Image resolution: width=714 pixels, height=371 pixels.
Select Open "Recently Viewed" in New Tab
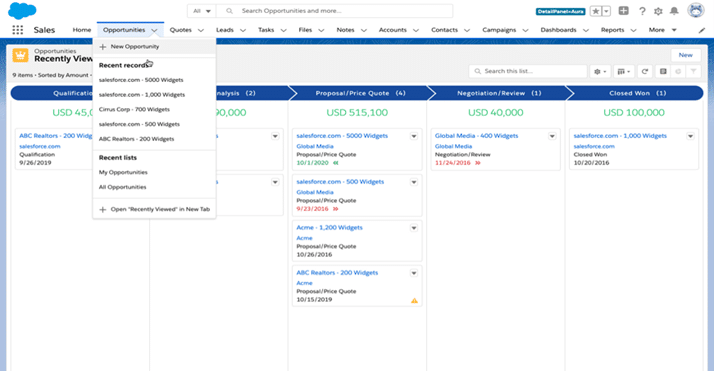point(154,209)
